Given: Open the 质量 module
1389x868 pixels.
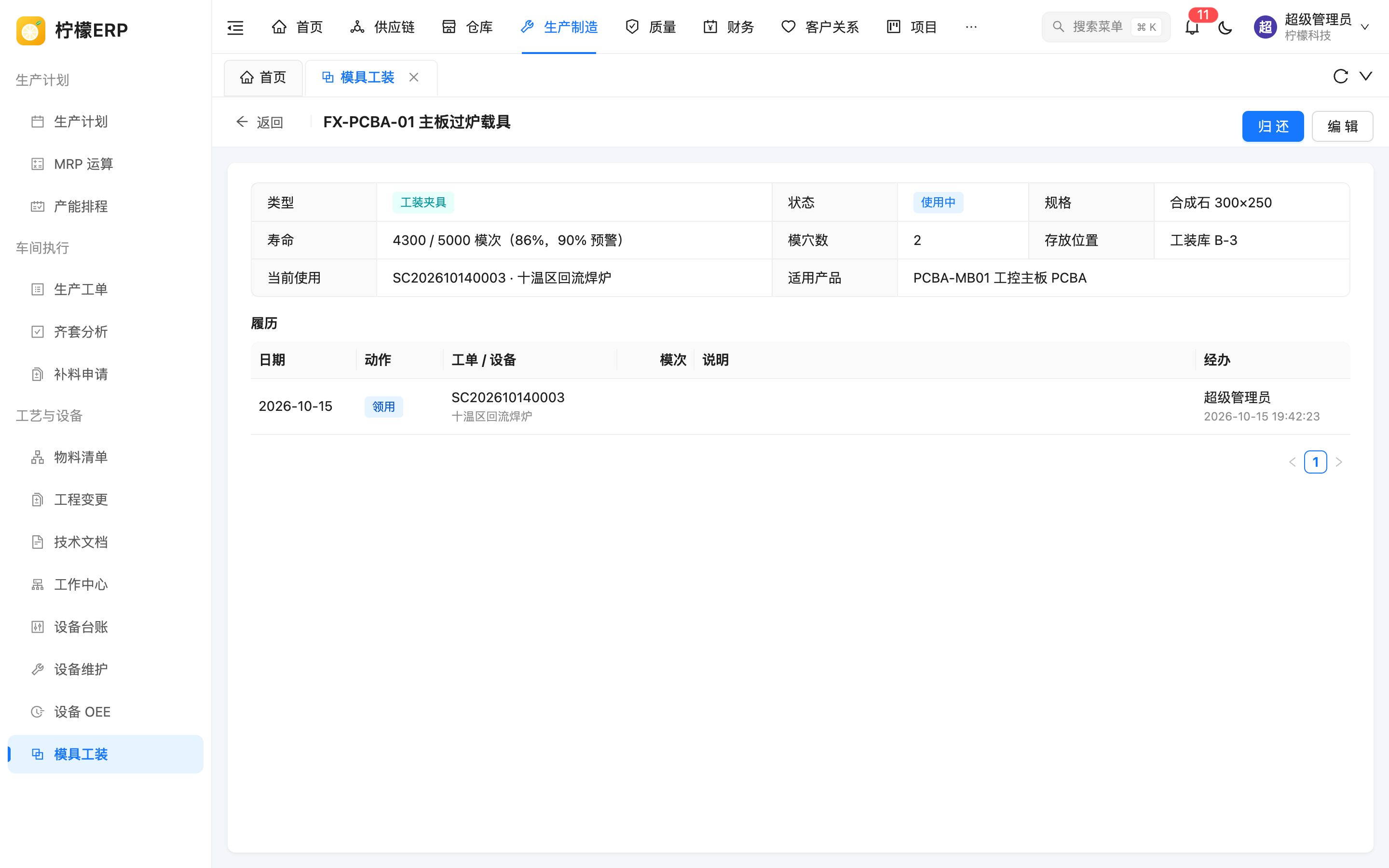Looking at the screenshot, I should click(x=650, y=27).
